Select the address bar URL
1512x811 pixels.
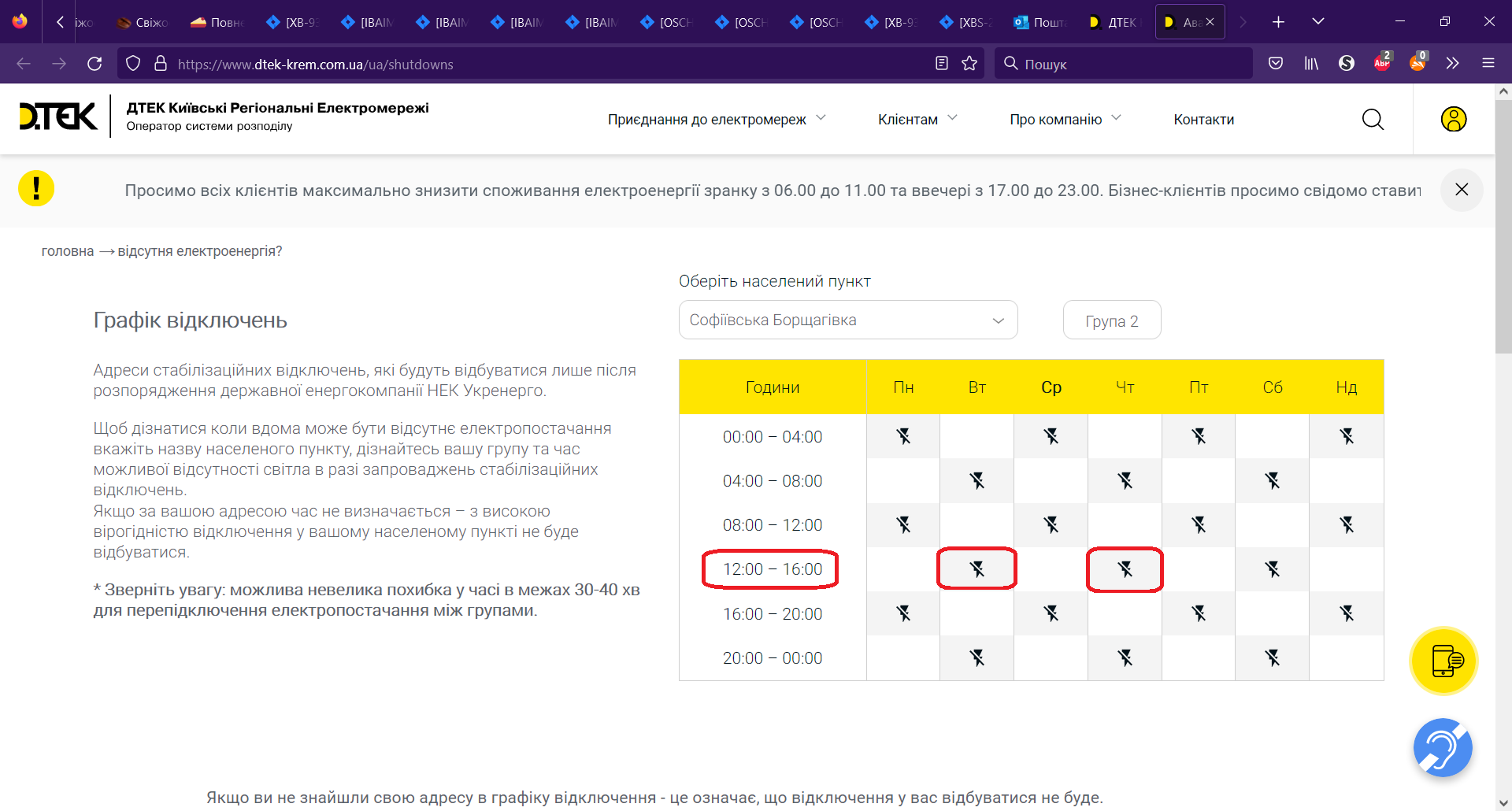[315, 65]
